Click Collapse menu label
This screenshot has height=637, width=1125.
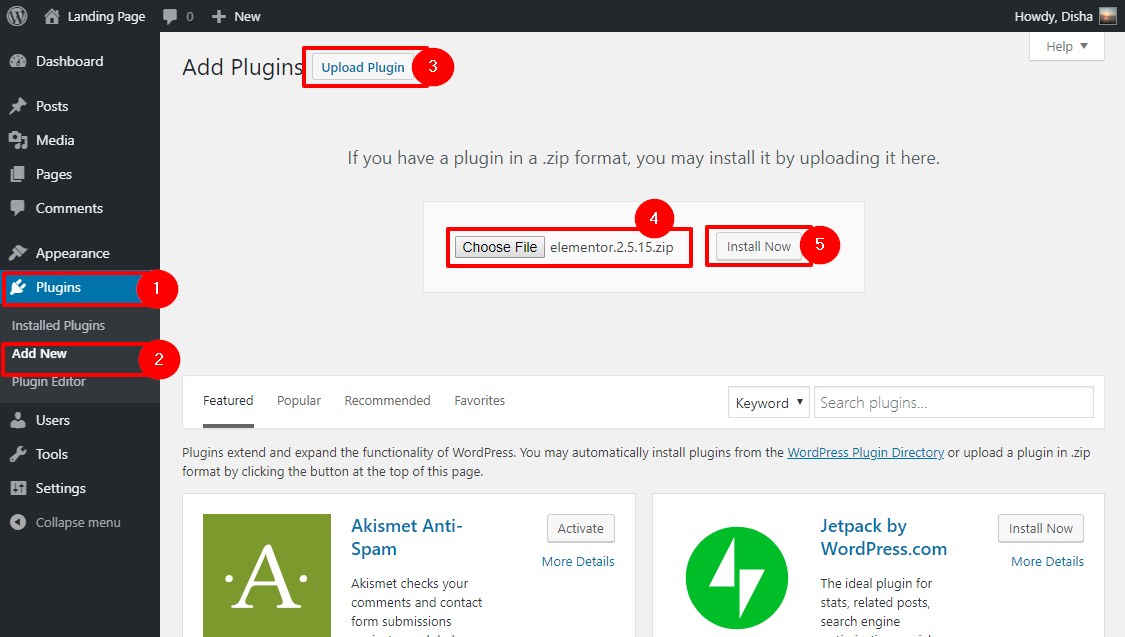pyautogui.click(x=78, y=522)
